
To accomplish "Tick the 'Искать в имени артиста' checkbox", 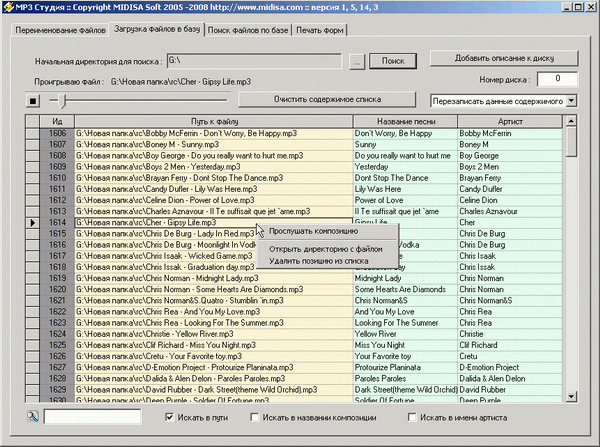I will tap(412, 416).
